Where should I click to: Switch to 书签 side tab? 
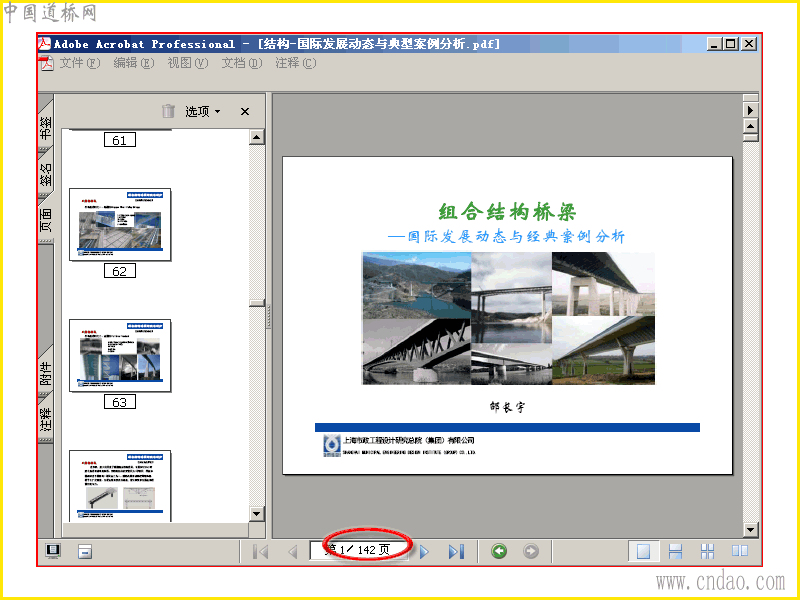tap(45, 128)
